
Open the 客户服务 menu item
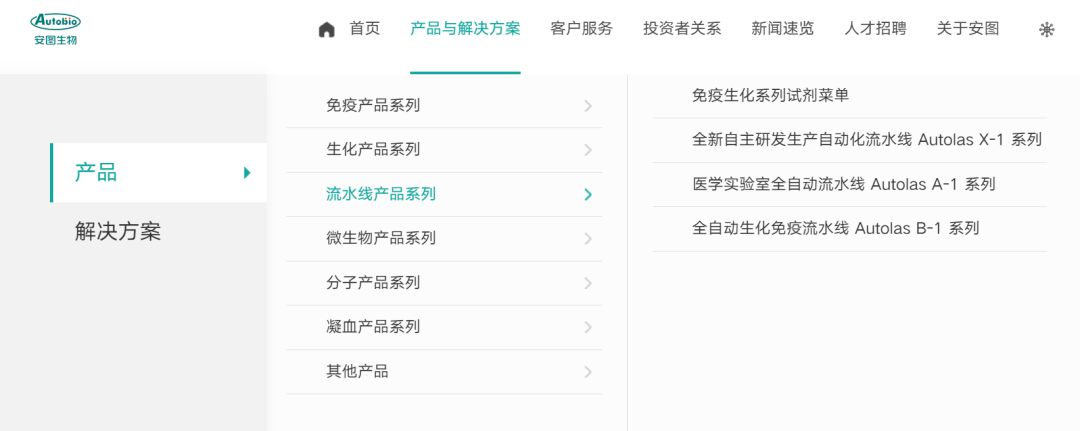pyautogui.click(x=581, y=29)
